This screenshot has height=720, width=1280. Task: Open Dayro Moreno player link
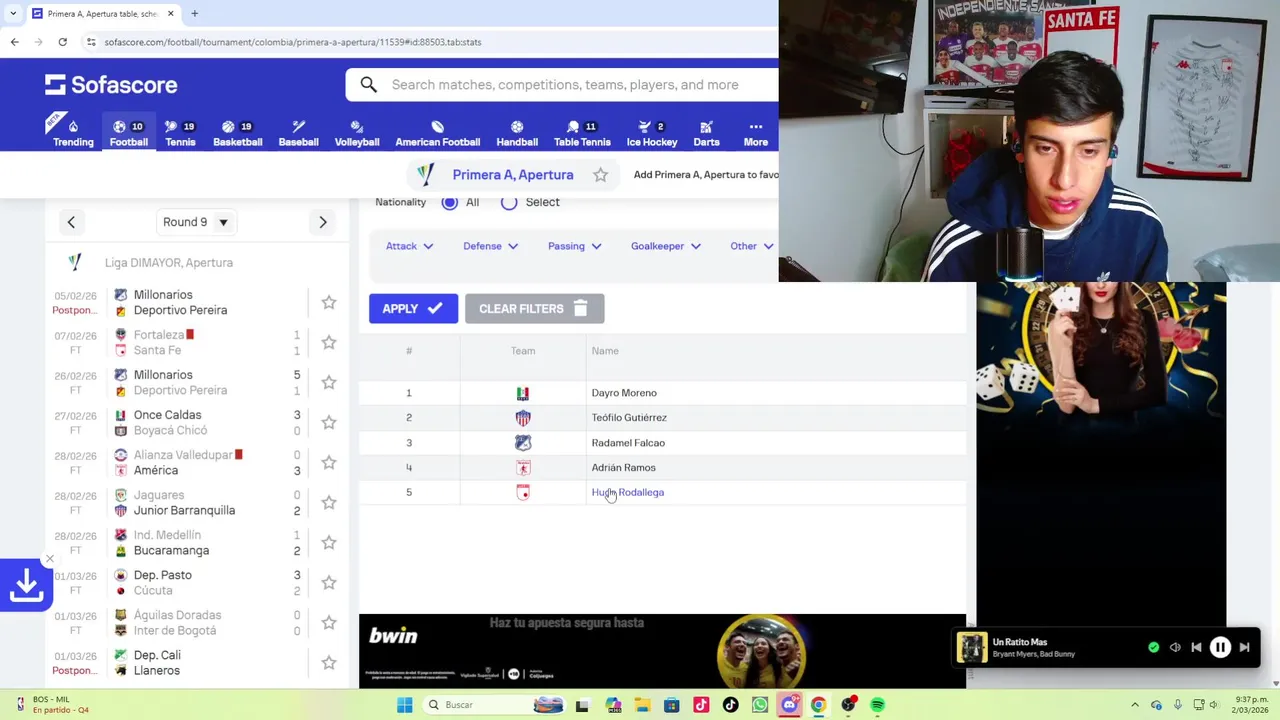coord(624,393)
